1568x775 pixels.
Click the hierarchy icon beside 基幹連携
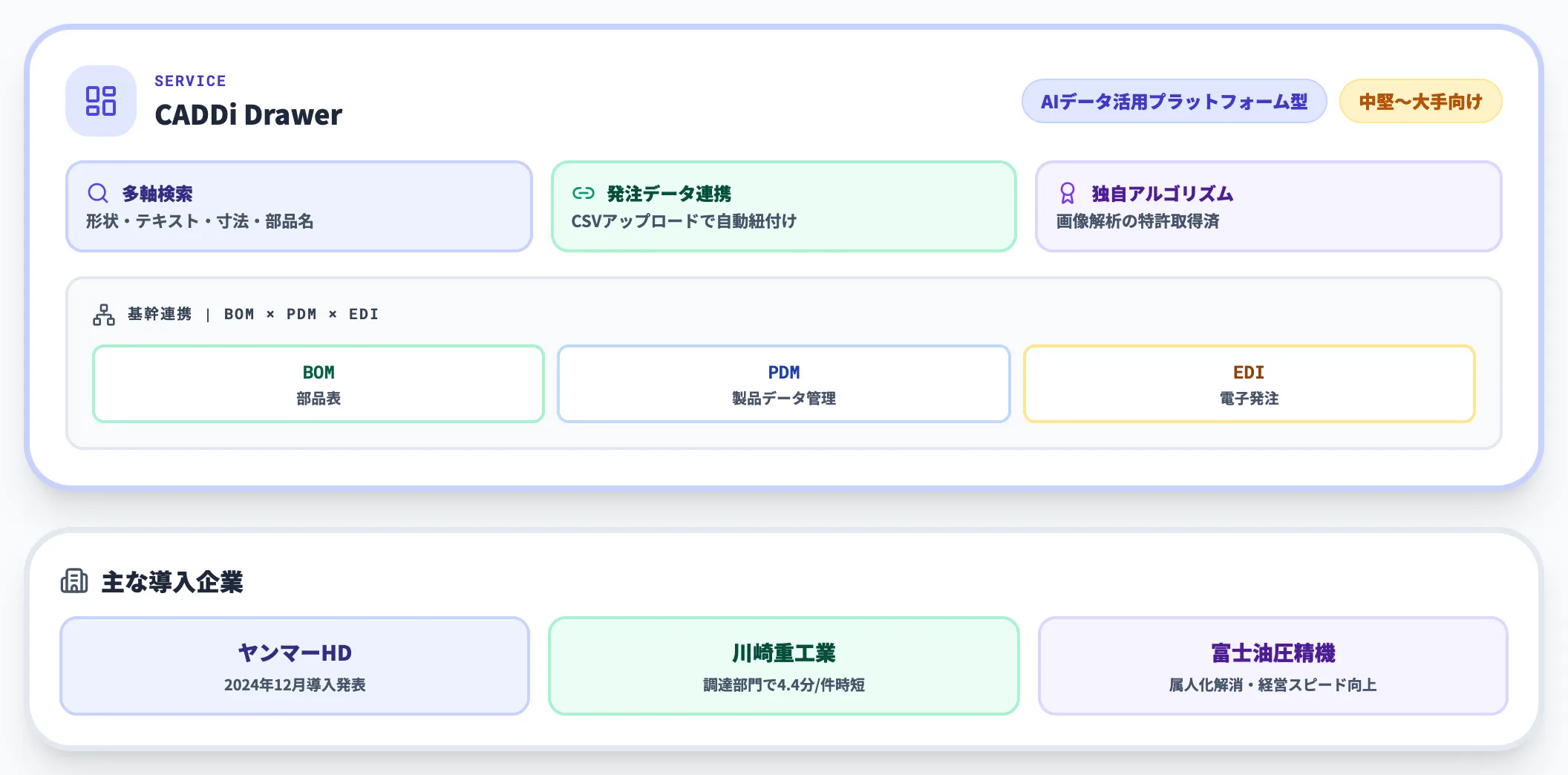click(102, 314)
